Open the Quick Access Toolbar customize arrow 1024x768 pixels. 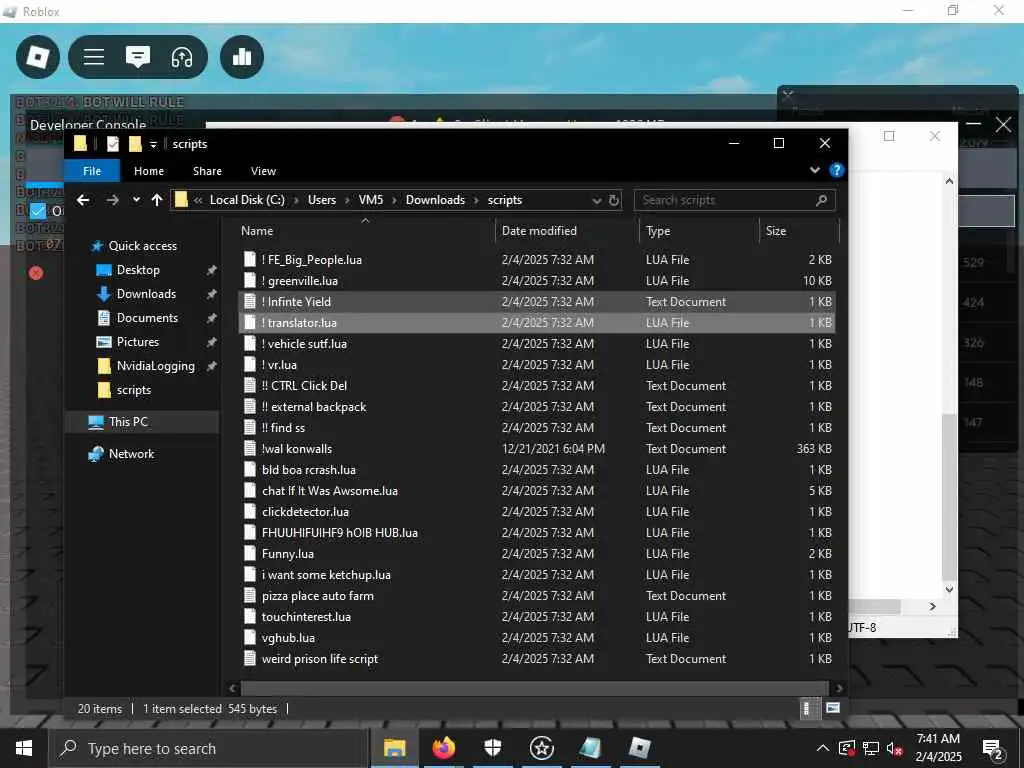click(153, 144)
